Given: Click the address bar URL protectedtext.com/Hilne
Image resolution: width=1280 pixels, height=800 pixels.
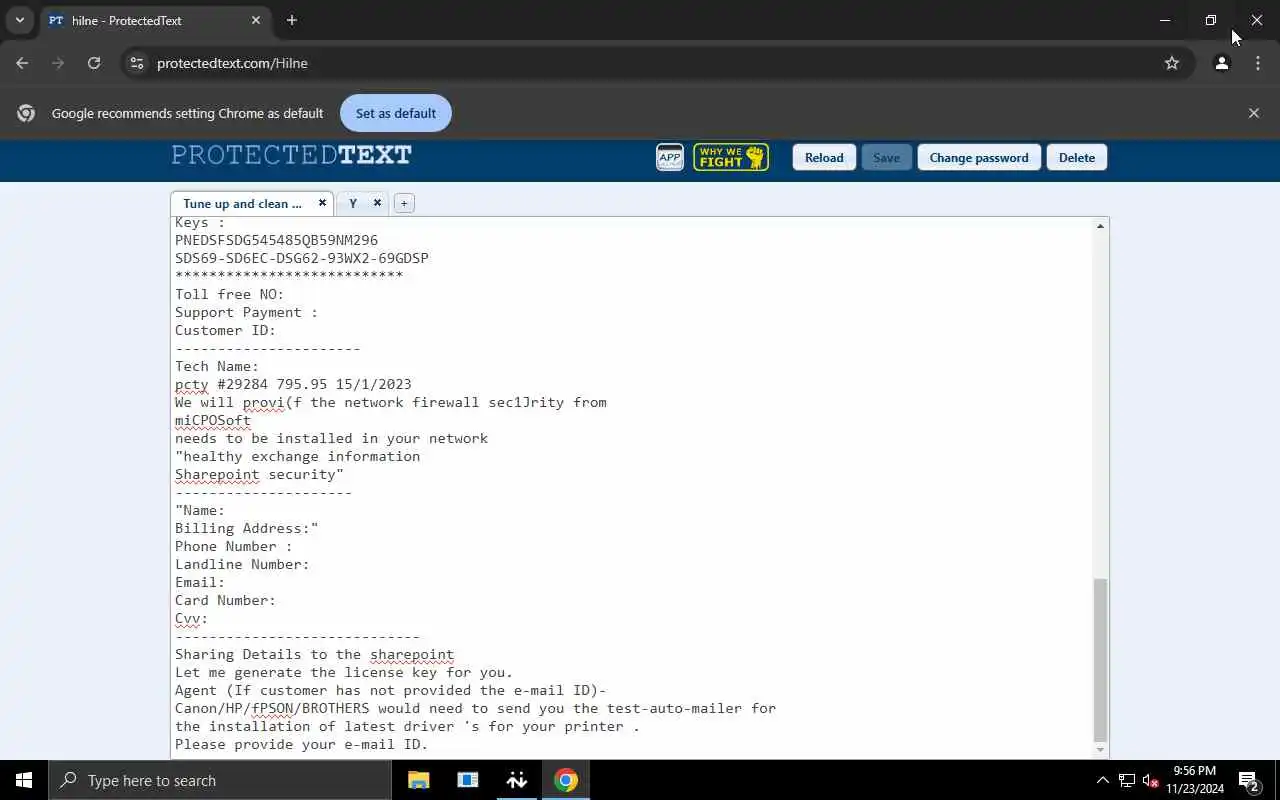Looking at the screenshot, I should click(232, 63).
